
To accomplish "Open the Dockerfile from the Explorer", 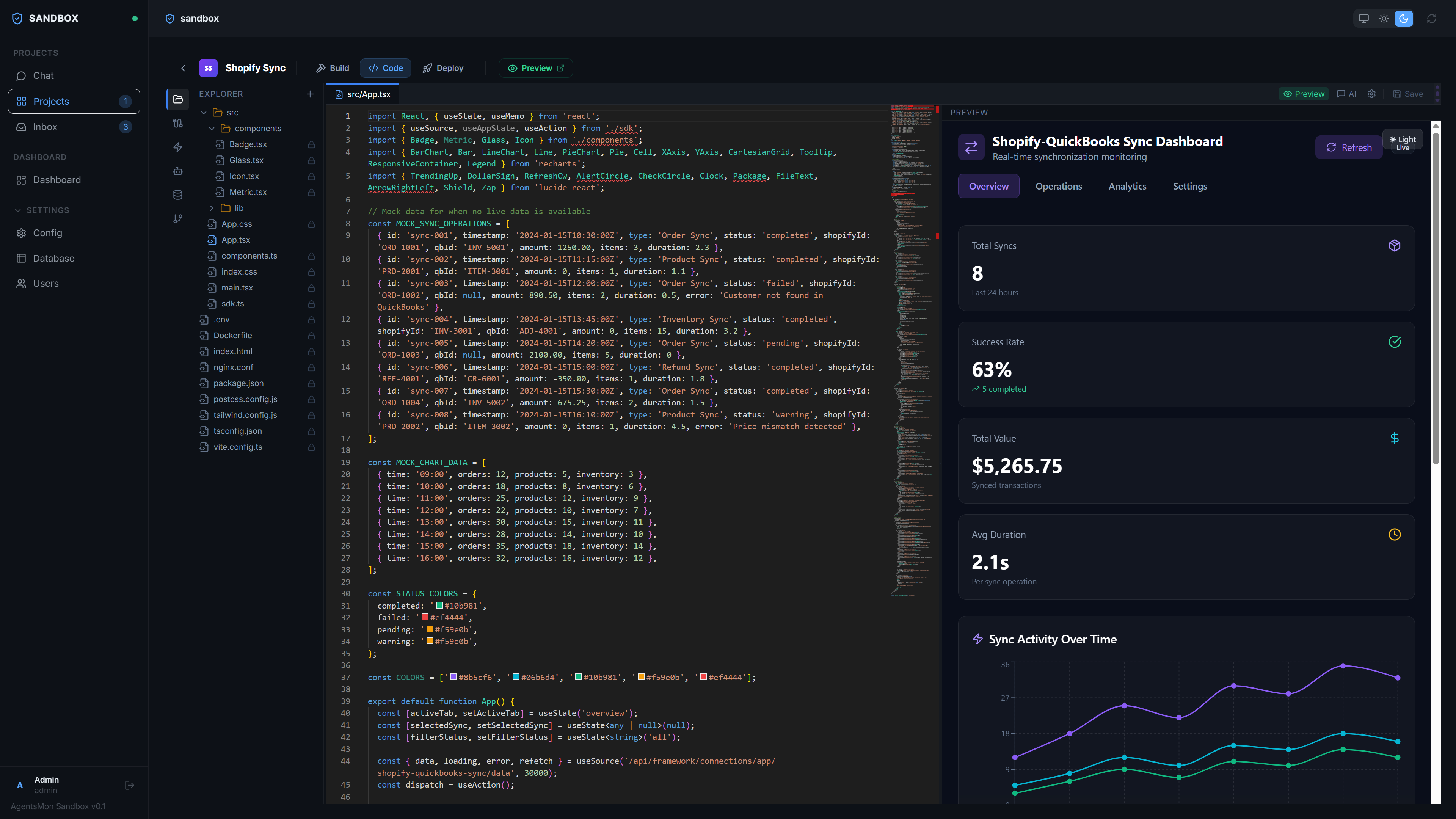I will (x=233, y=335).
